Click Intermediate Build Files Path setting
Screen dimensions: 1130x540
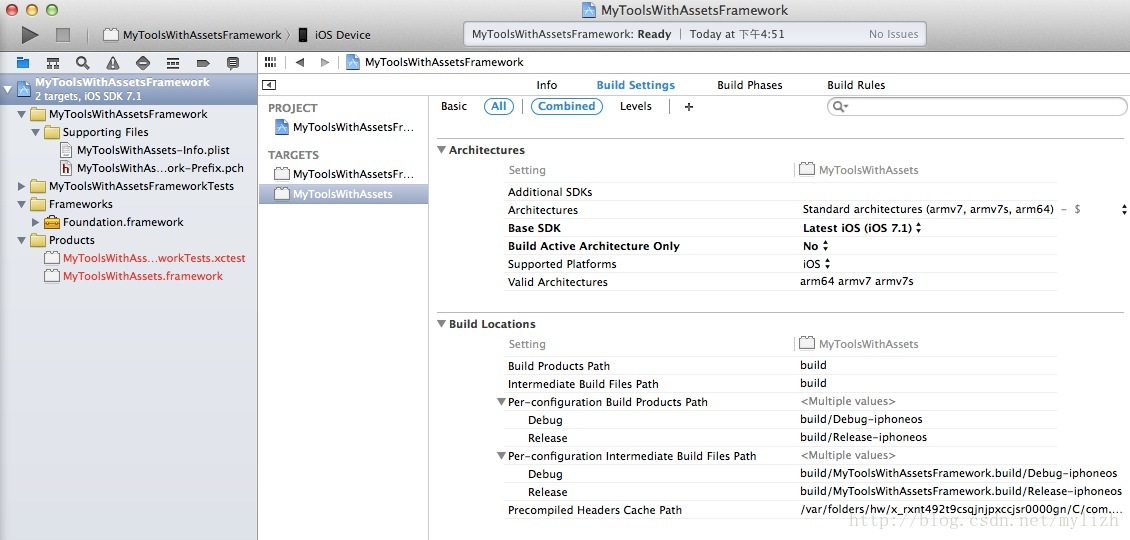coord(583,384)
